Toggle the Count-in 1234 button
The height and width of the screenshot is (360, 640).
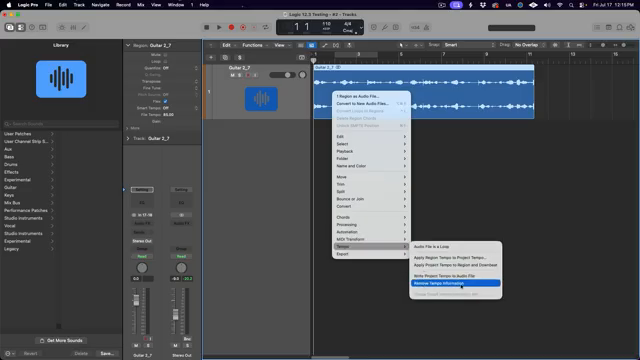[x=415, y=27]
